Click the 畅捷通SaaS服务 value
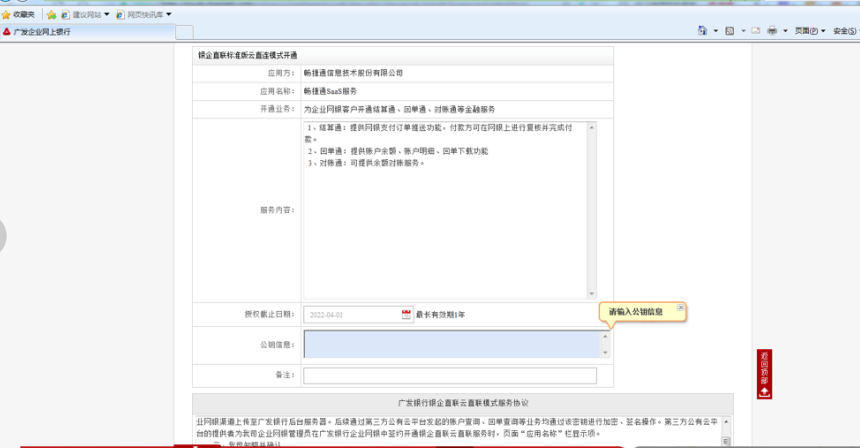Viewport: 860px width, 448px height. [x=330, y=91]
